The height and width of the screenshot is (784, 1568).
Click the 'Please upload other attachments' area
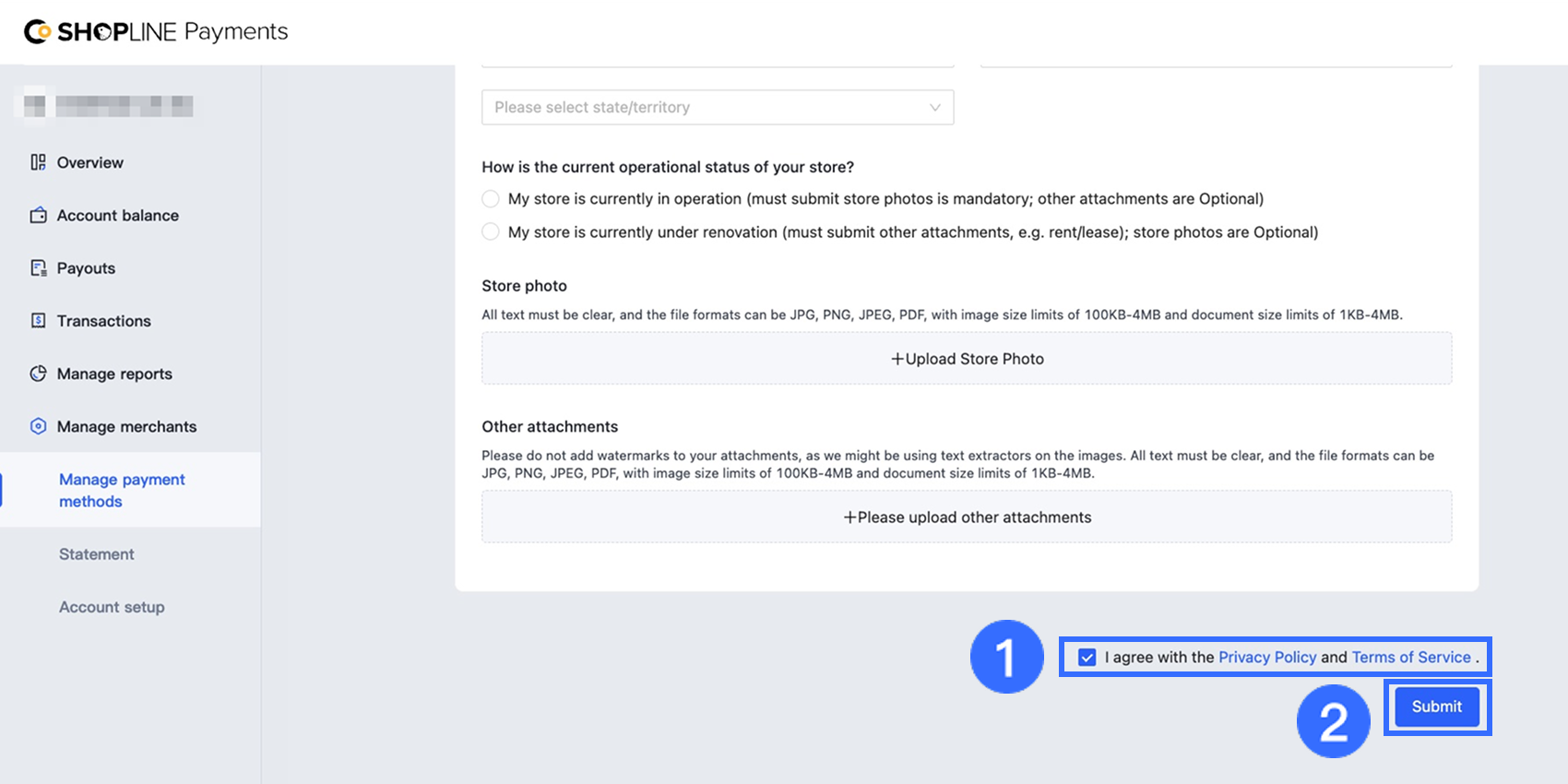pos(966,517)
